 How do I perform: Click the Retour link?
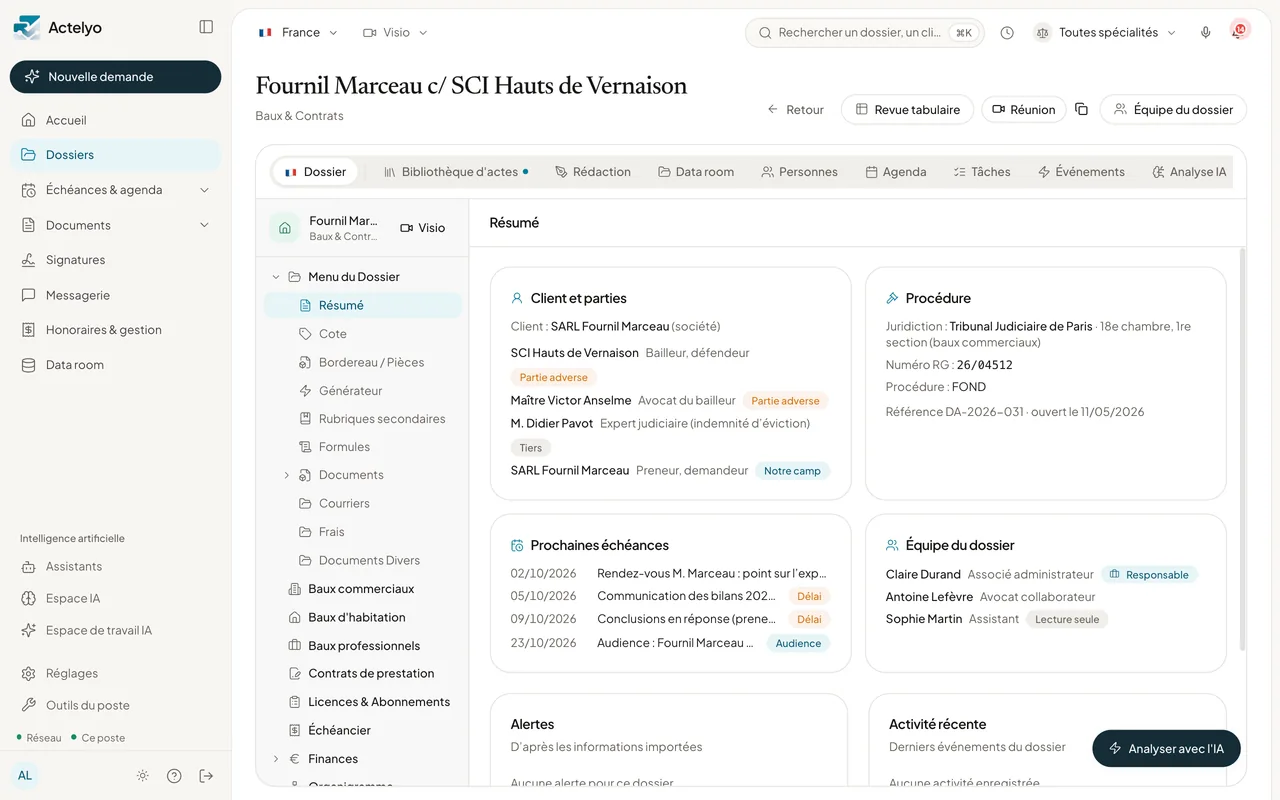click(x=796, y=110)
